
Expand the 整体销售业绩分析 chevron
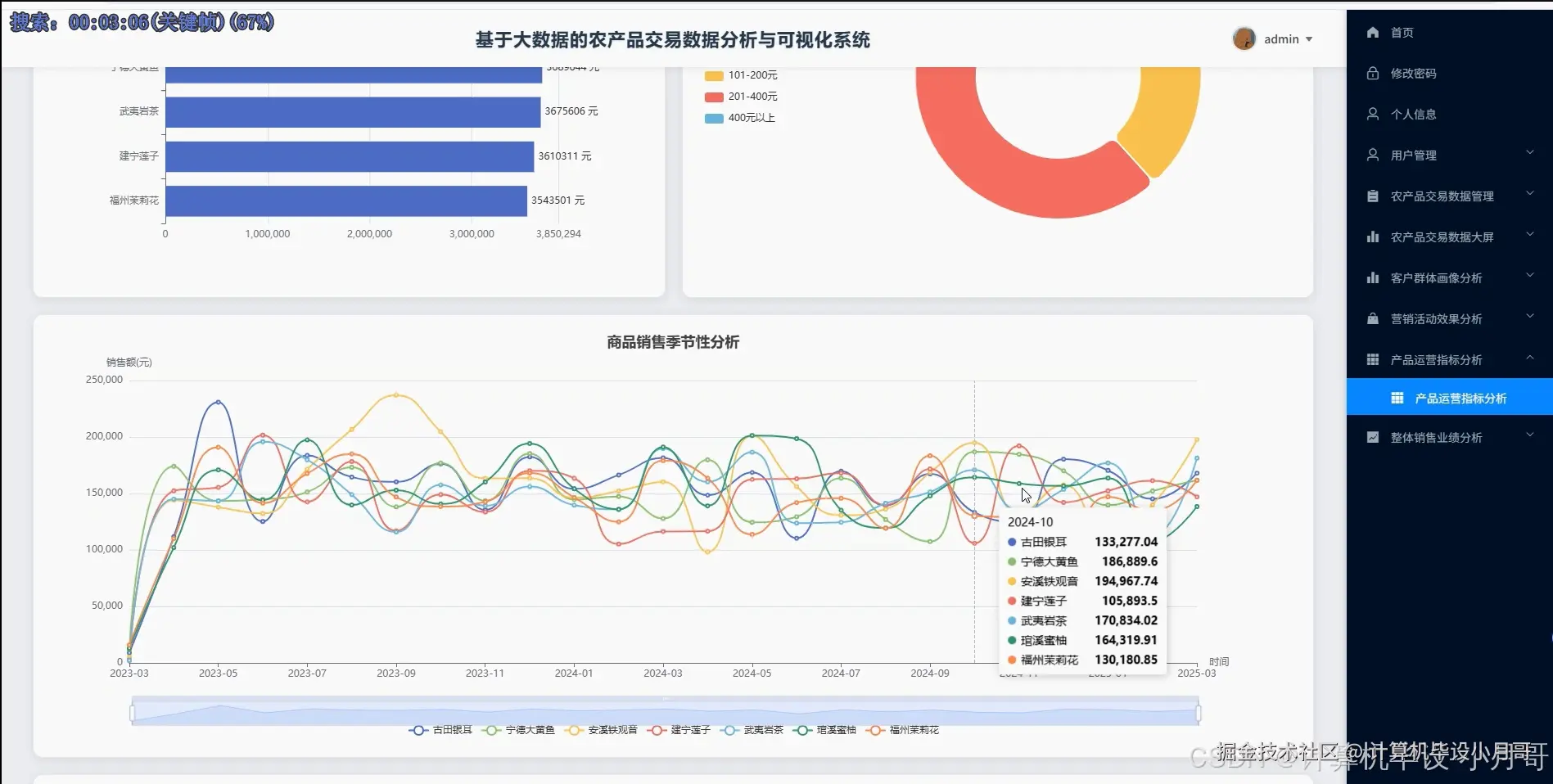pos(1530,435)
